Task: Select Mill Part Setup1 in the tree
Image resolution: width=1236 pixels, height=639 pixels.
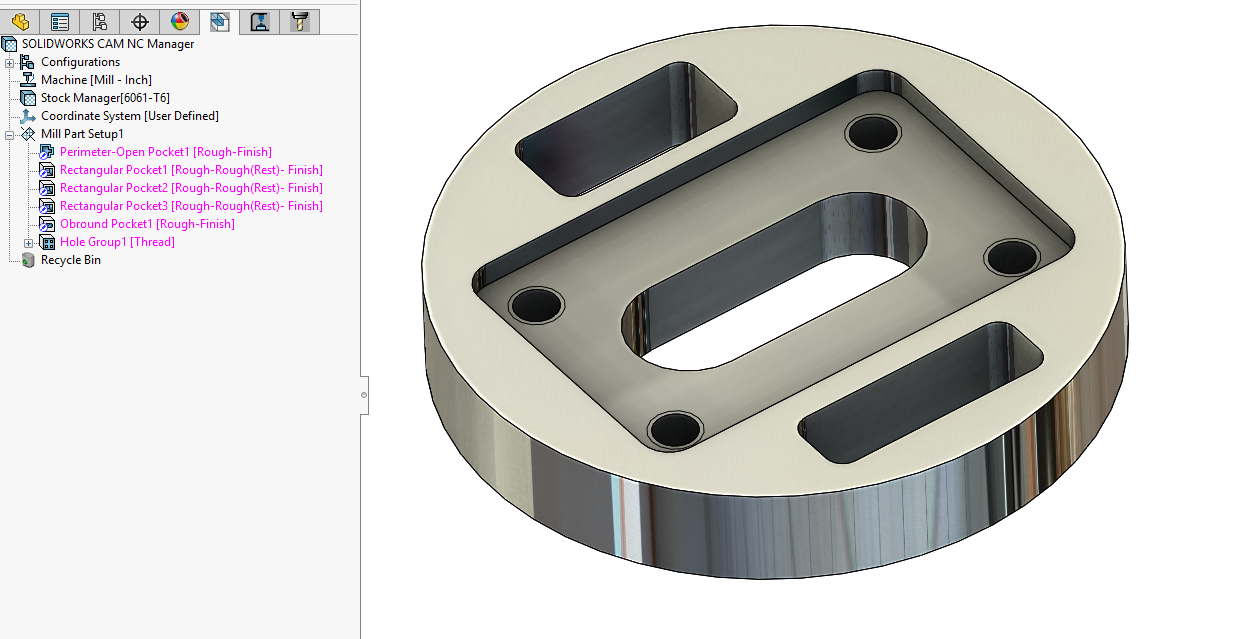Action: (x=82, y=134)
